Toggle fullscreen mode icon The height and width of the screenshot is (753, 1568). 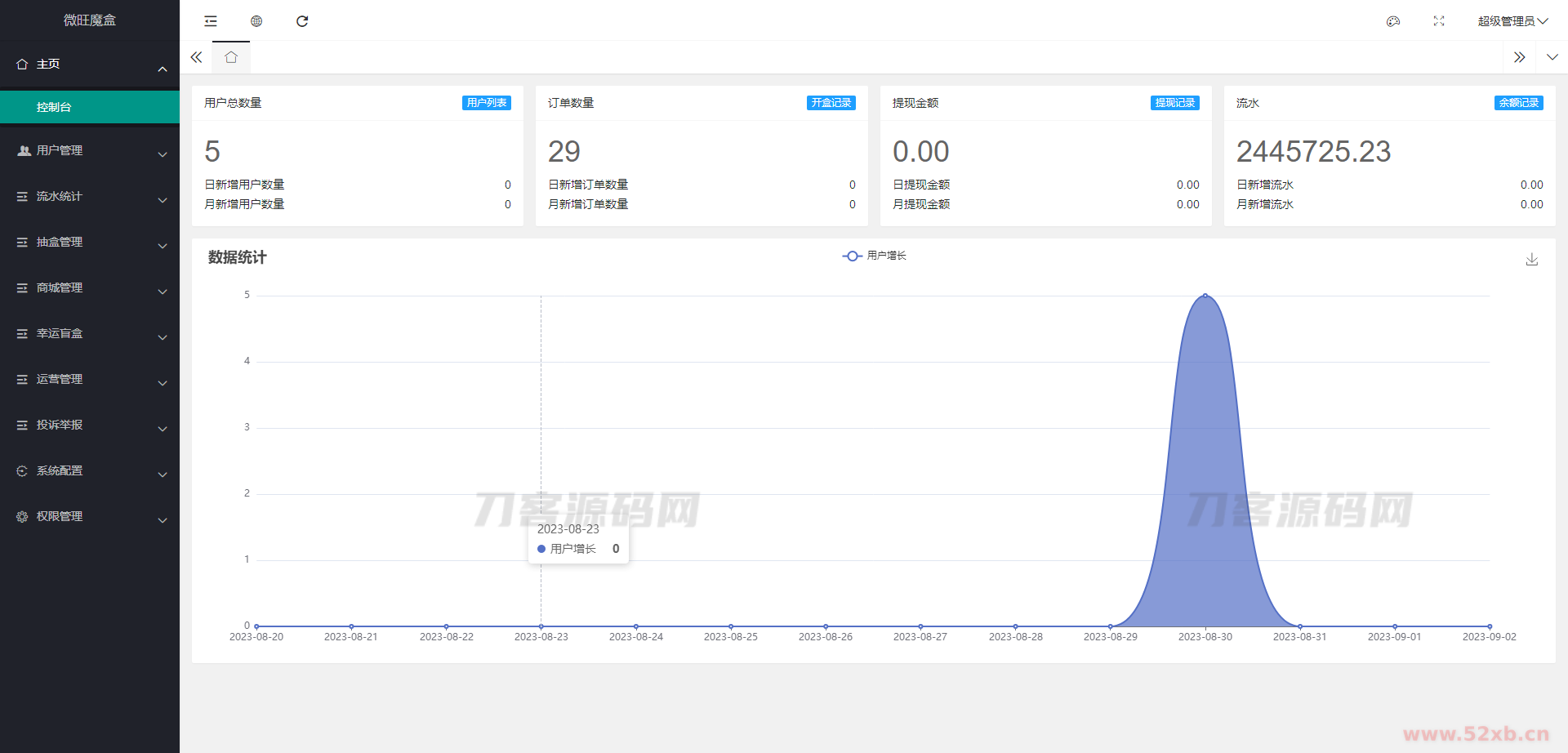1439,21
